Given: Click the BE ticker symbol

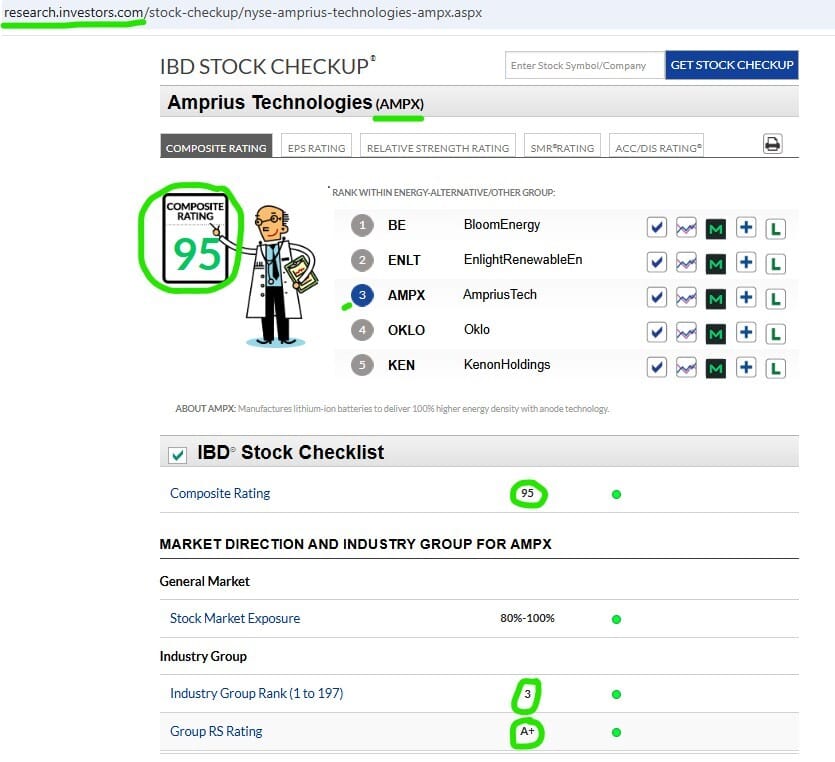Looking at the screenshot, I should pos(397,225).
